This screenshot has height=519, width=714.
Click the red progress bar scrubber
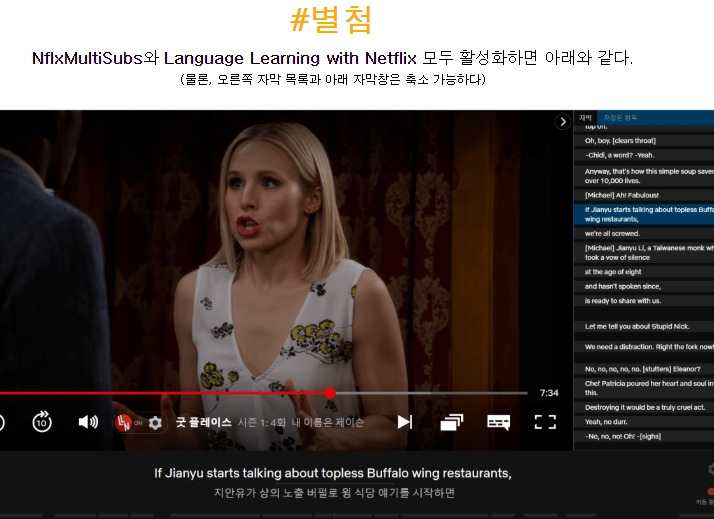point(331,393)
